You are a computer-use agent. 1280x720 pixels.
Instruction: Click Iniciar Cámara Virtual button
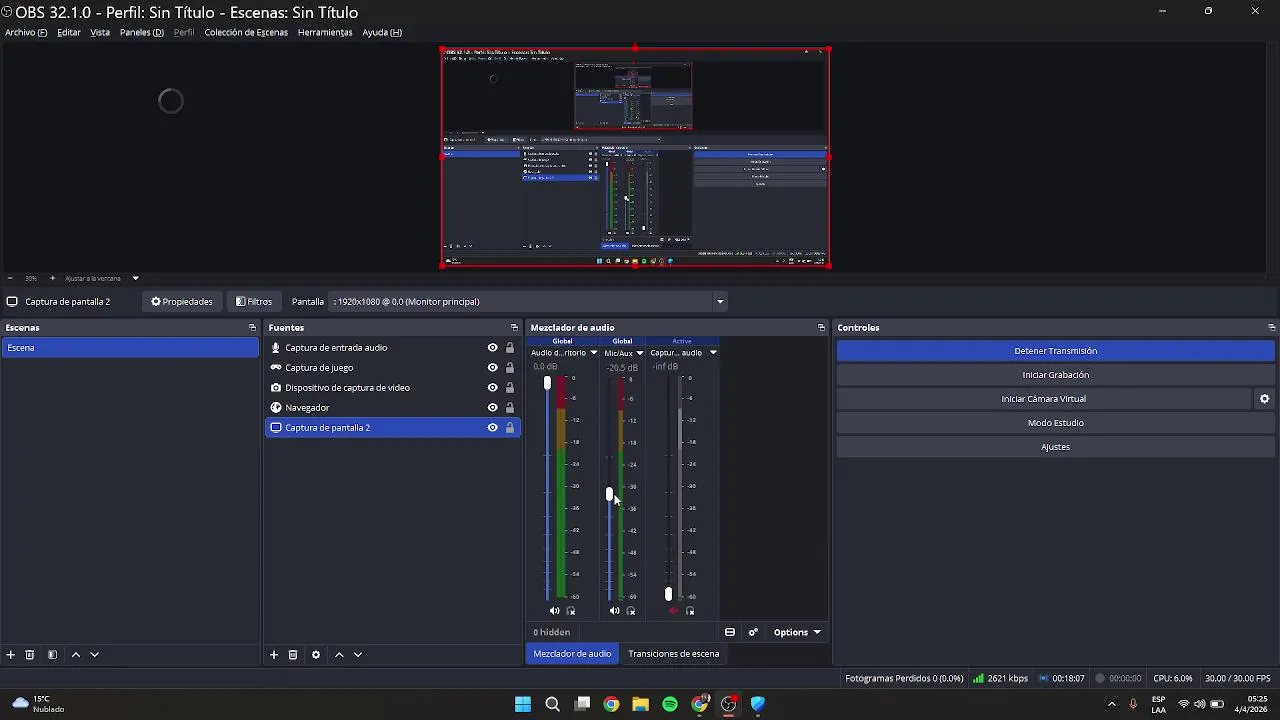pos(1044,399)
